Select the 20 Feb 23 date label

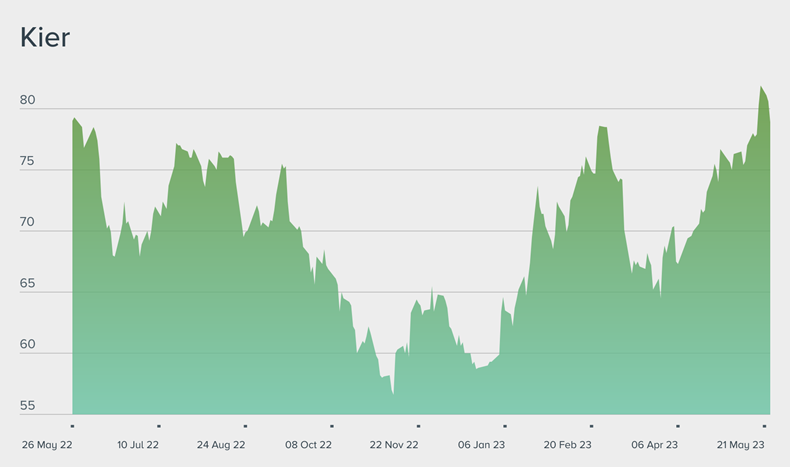pyautogui.click(x=568, y=444)
